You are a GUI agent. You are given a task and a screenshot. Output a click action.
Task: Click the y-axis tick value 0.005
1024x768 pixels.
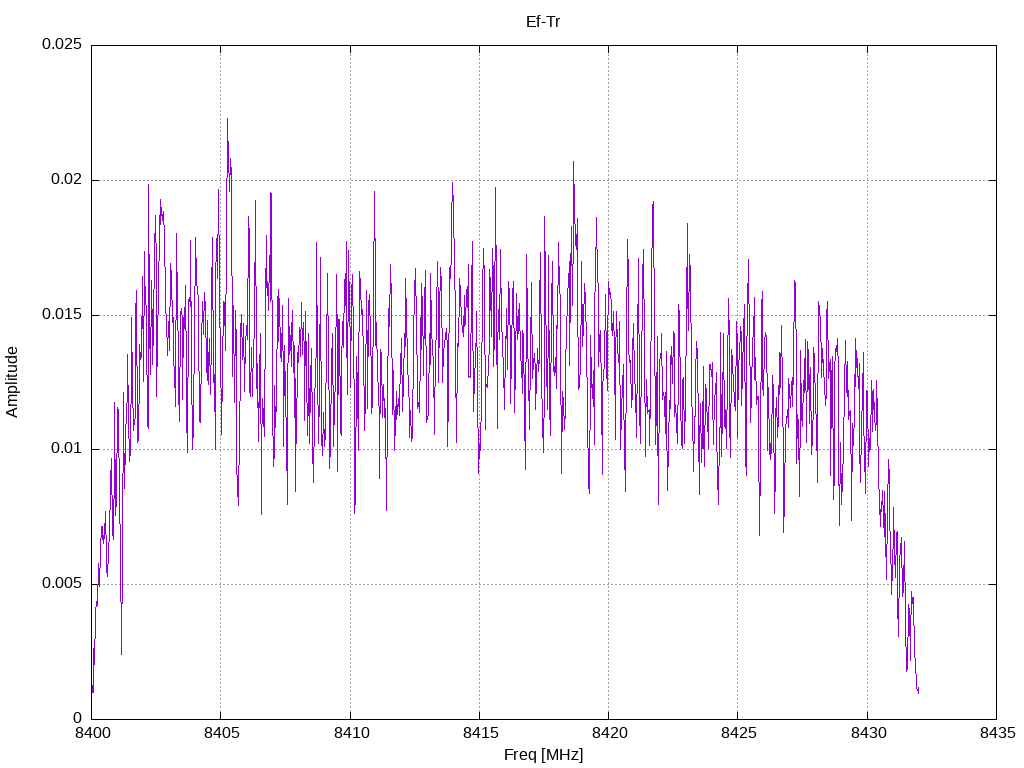(x=62, y=583)
